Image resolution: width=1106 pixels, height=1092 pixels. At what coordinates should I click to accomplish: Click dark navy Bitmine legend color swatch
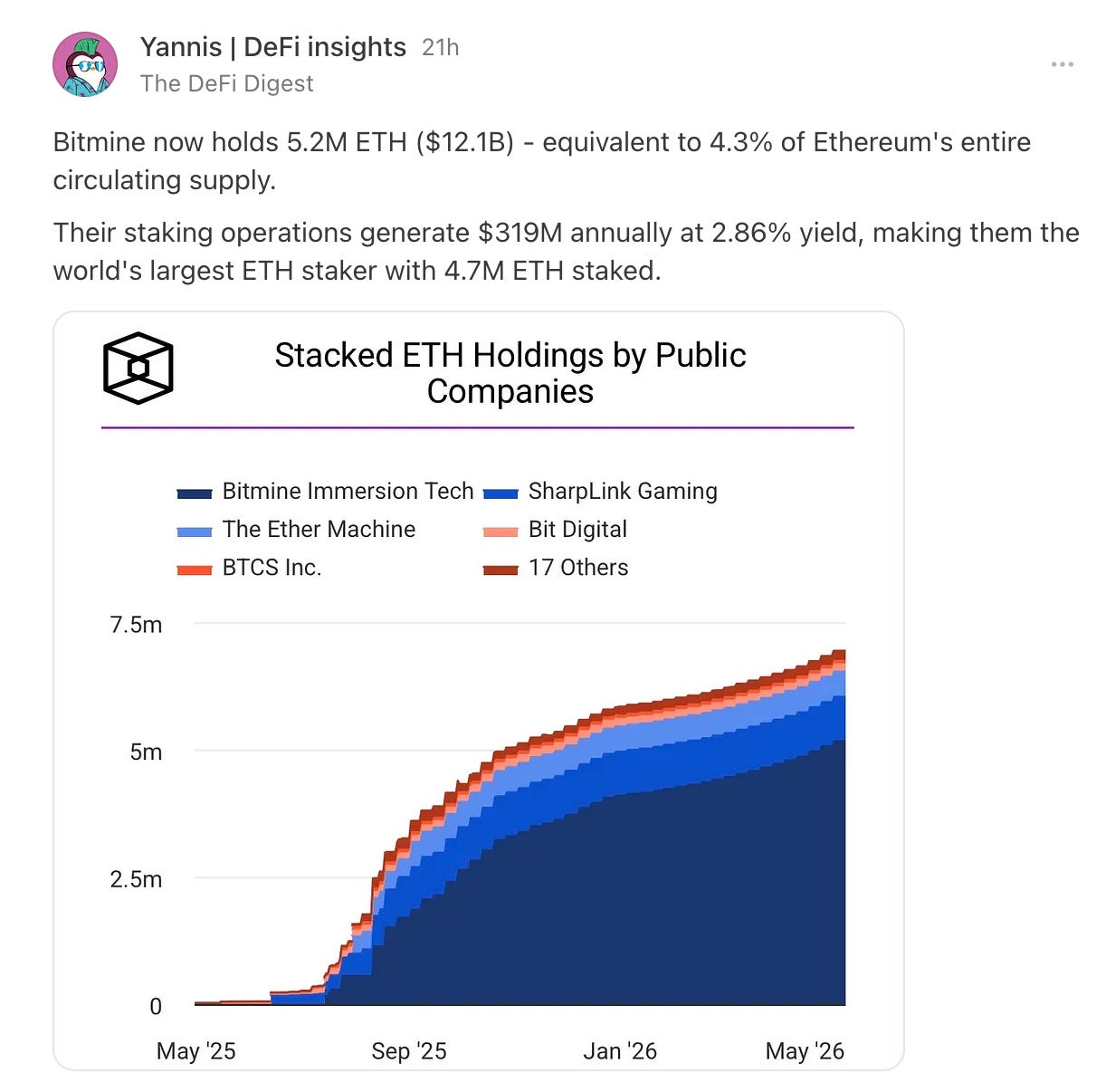(195, 493)
